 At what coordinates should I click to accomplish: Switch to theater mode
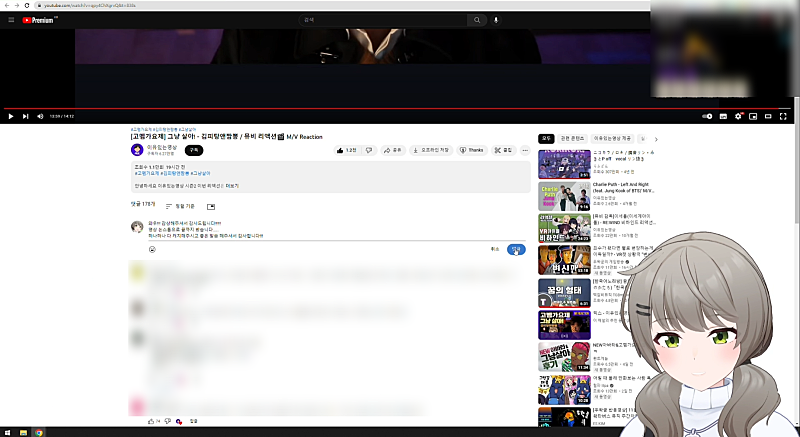(x=768, y=116)
